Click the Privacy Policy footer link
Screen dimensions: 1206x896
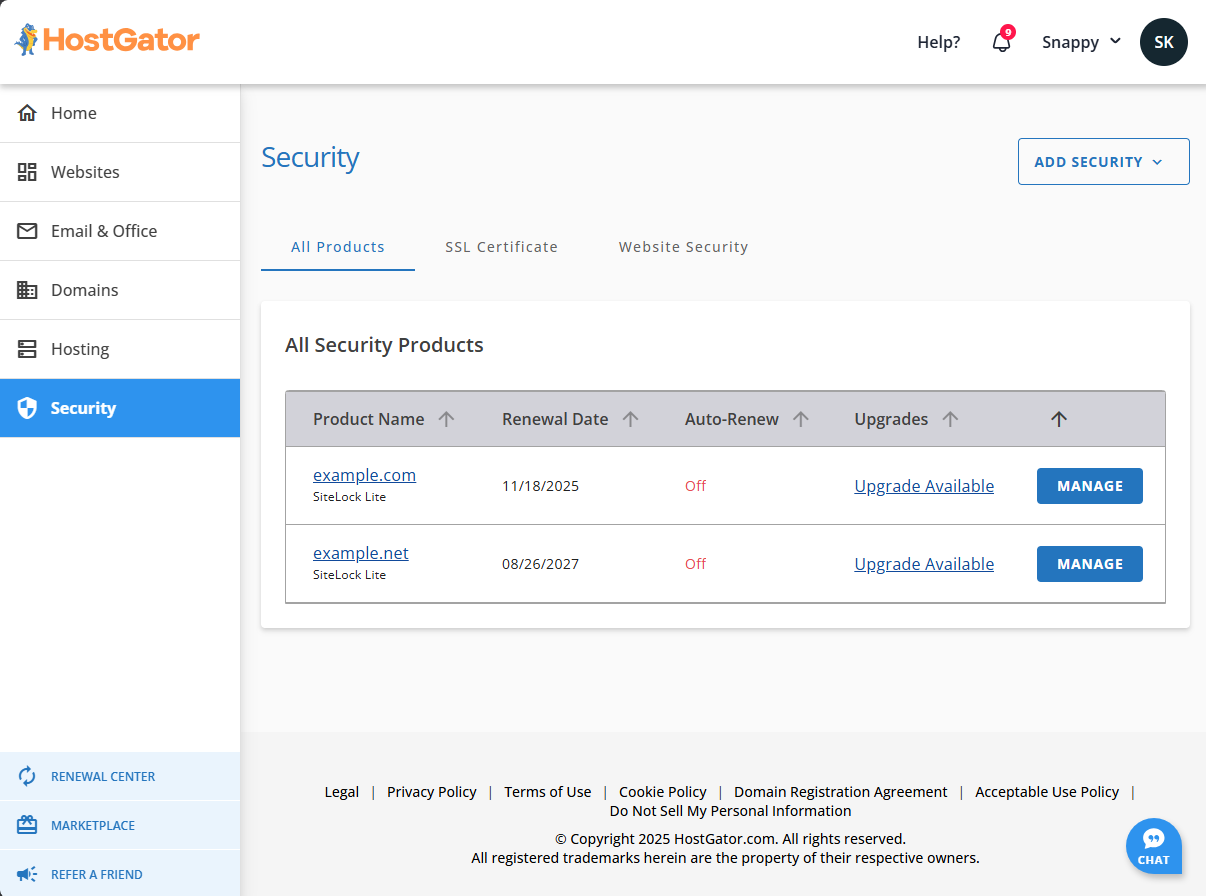(x=431, y=791)
